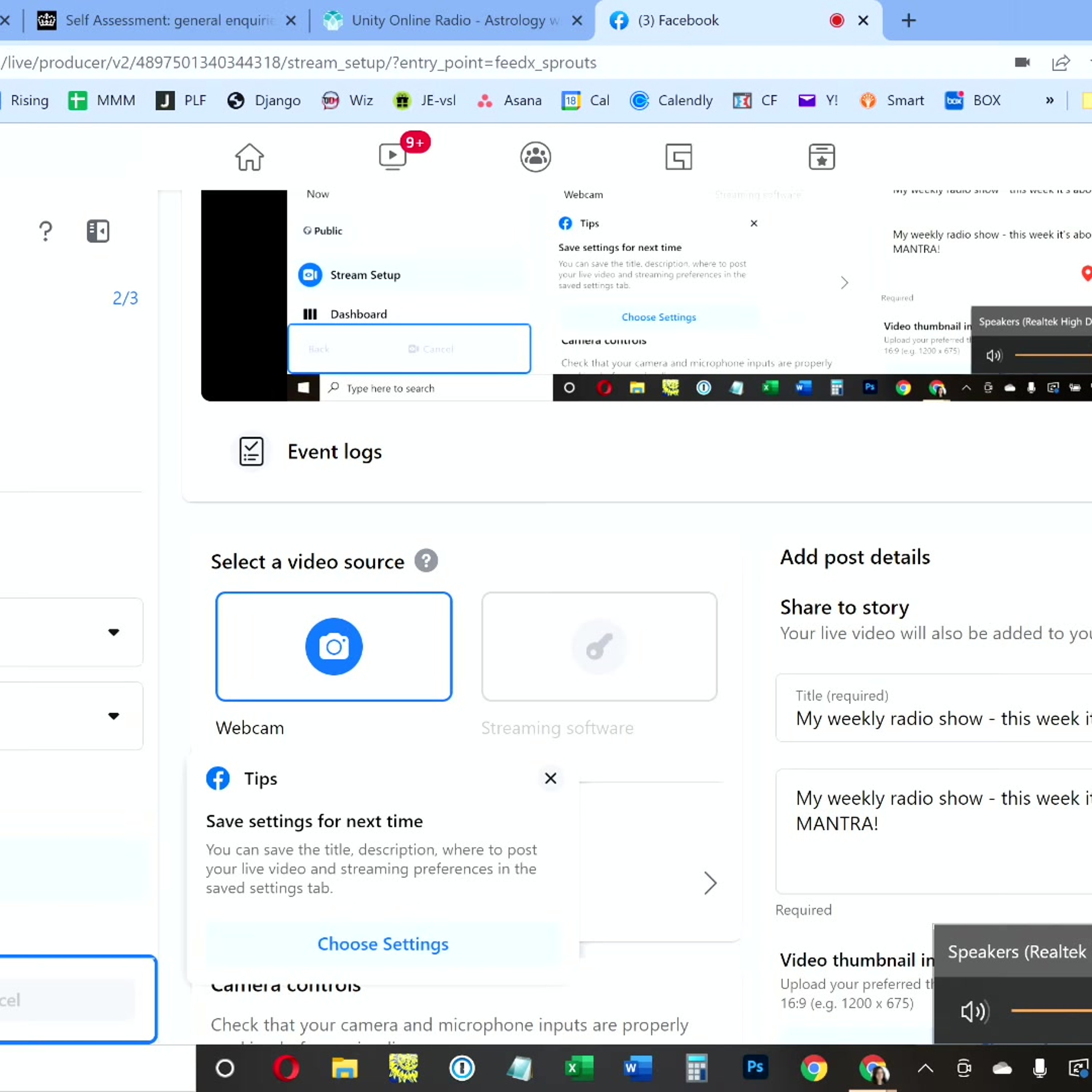This screenshot has height=1092, width=1092.
Task: Expand the second dropdown in the left sidebar
Action: point(114,716)
